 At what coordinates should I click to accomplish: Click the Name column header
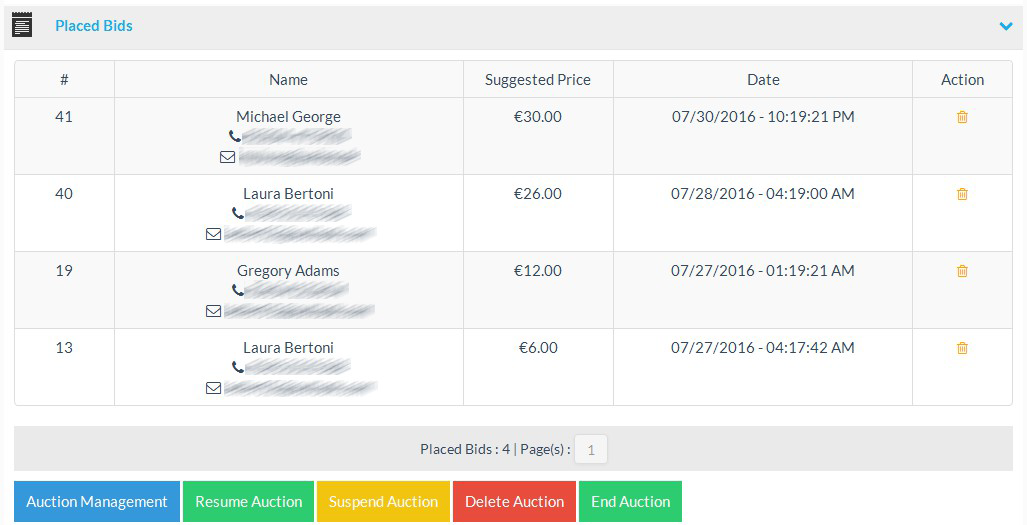(288, 80)
